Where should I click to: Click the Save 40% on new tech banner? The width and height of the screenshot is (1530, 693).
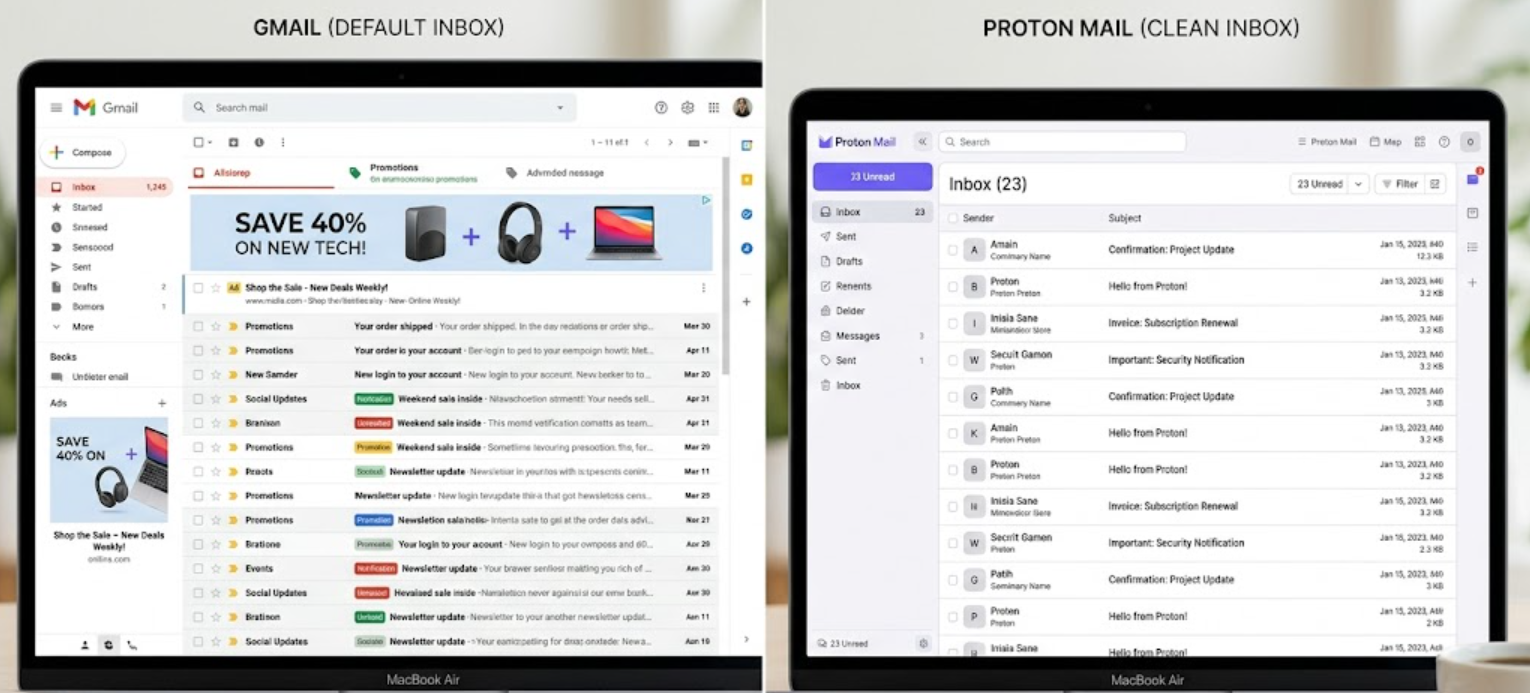pos(451,233)
